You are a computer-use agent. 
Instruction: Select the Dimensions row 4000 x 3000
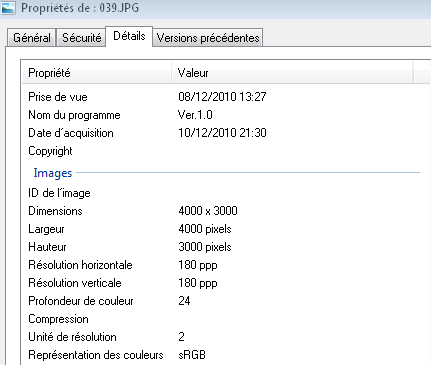[225, 211]
